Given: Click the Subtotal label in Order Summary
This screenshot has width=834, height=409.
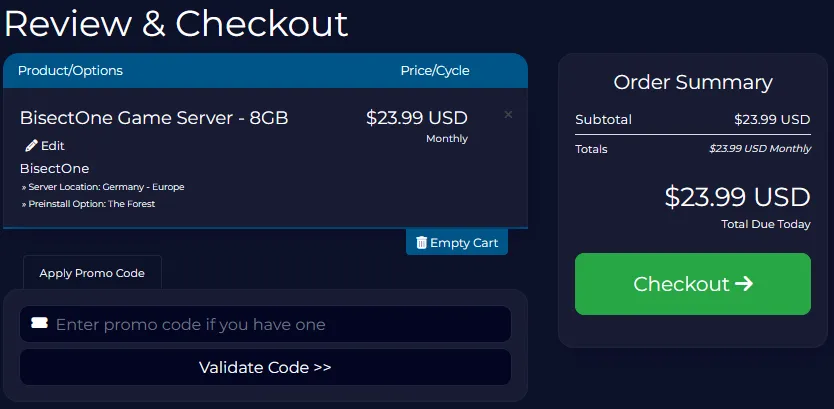Looking at the screenshot, I should pyautogui.click(x=603, y=120).
